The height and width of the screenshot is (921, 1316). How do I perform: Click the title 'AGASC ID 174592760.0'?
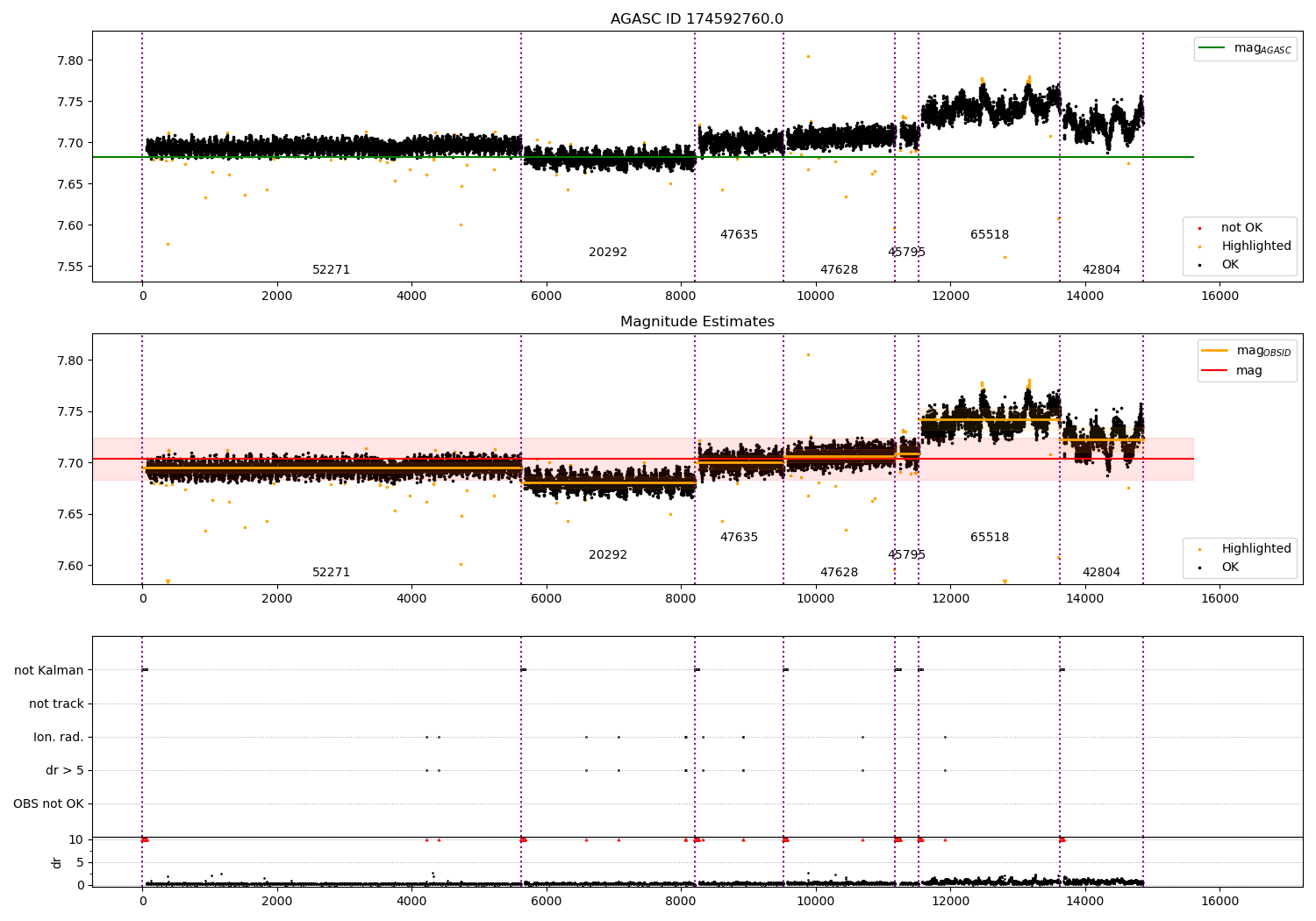pos(697,19)
